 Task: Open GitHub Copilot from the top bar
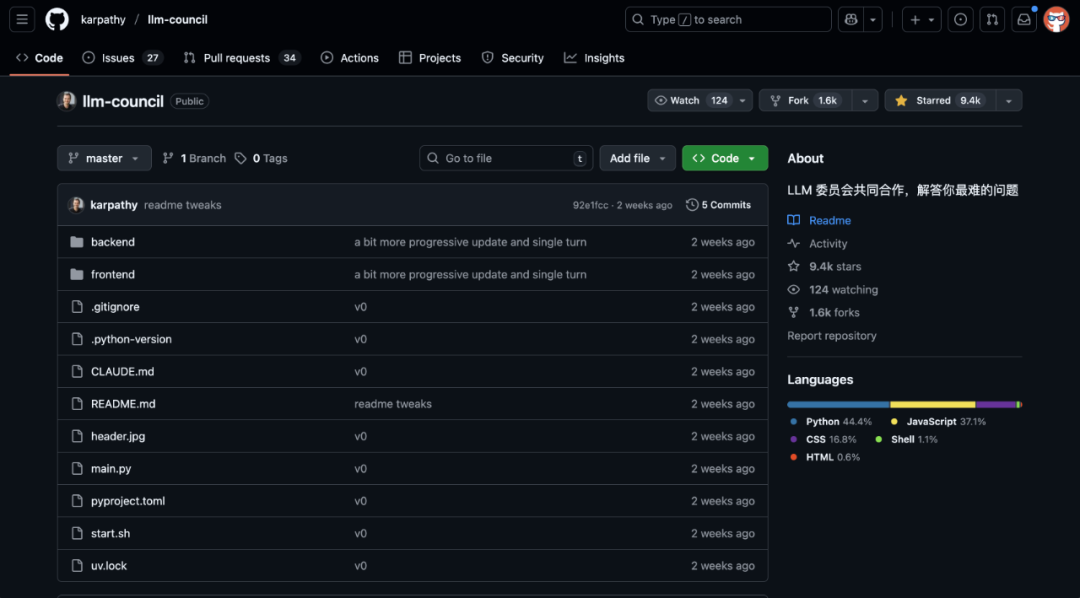click(851, 19)
